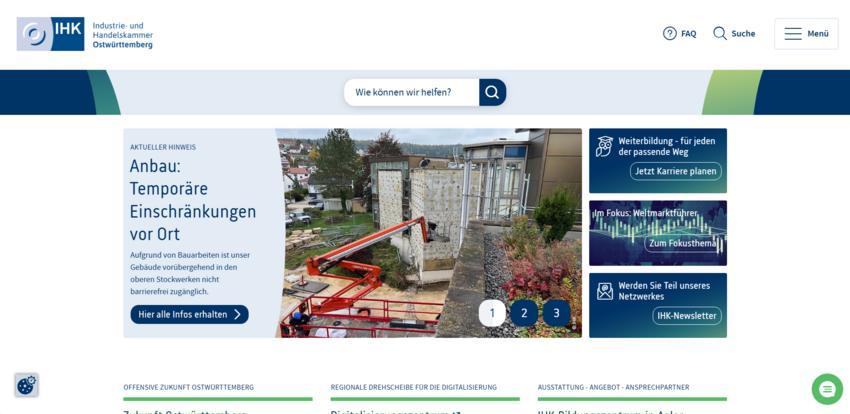This screenshot has height=414, width=850.
Task: Subscribe via 'IHK-Newsletter' button
Action: [687, 316]
